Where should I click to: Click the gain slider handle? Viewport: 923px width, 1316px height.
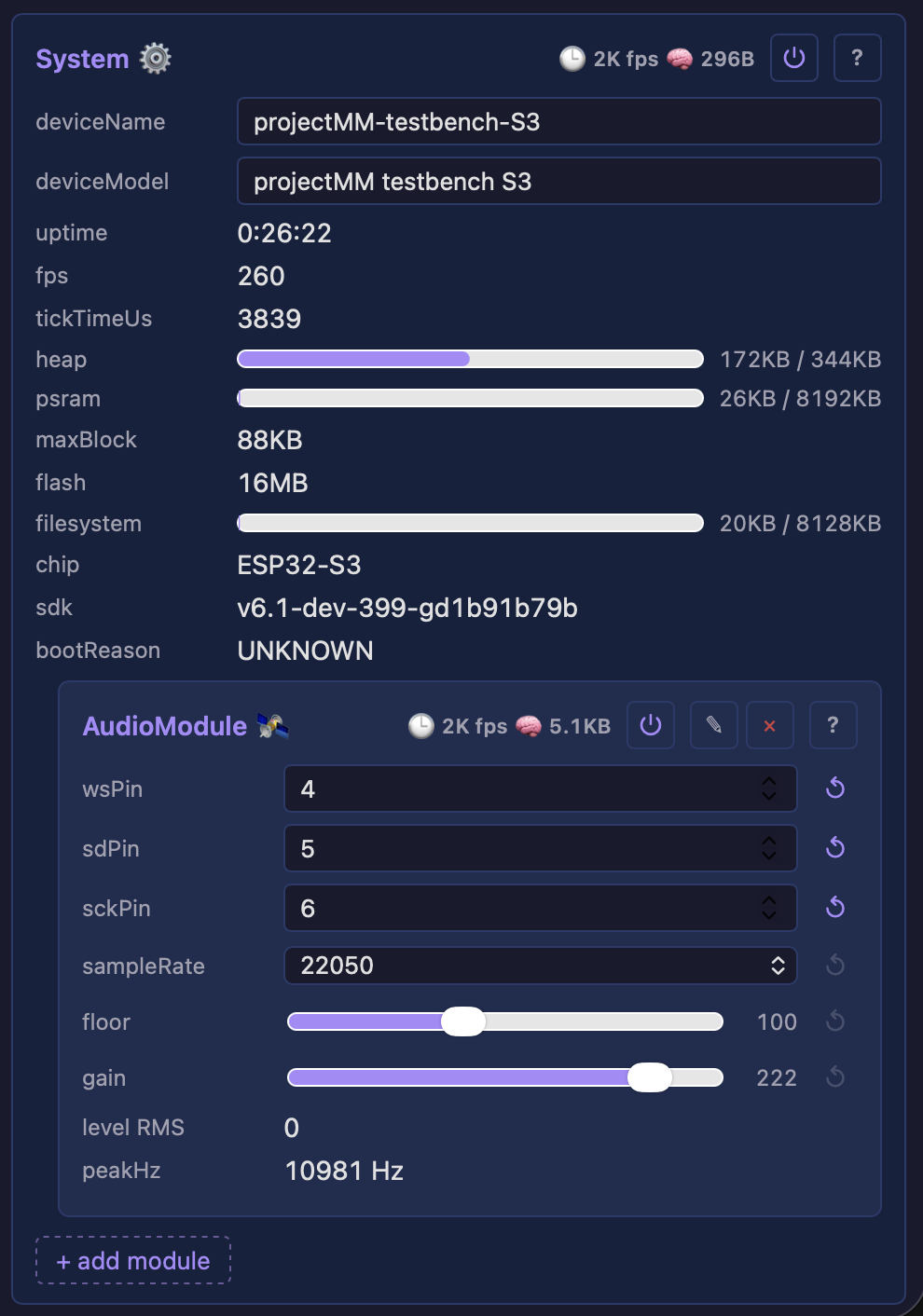pyautogui.click(x=650, y=1077)
